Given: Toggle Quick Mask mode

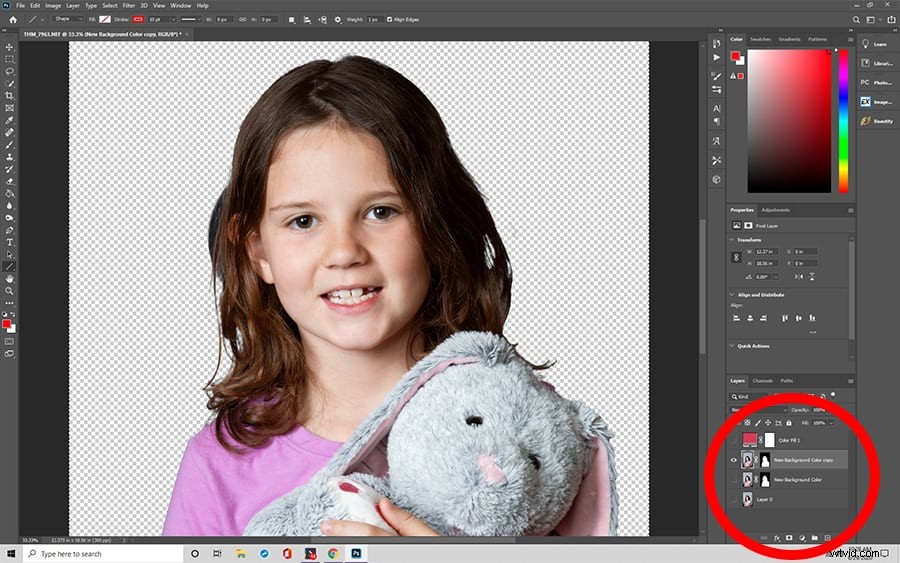Looking at the screenshot, I should [9, 341].
